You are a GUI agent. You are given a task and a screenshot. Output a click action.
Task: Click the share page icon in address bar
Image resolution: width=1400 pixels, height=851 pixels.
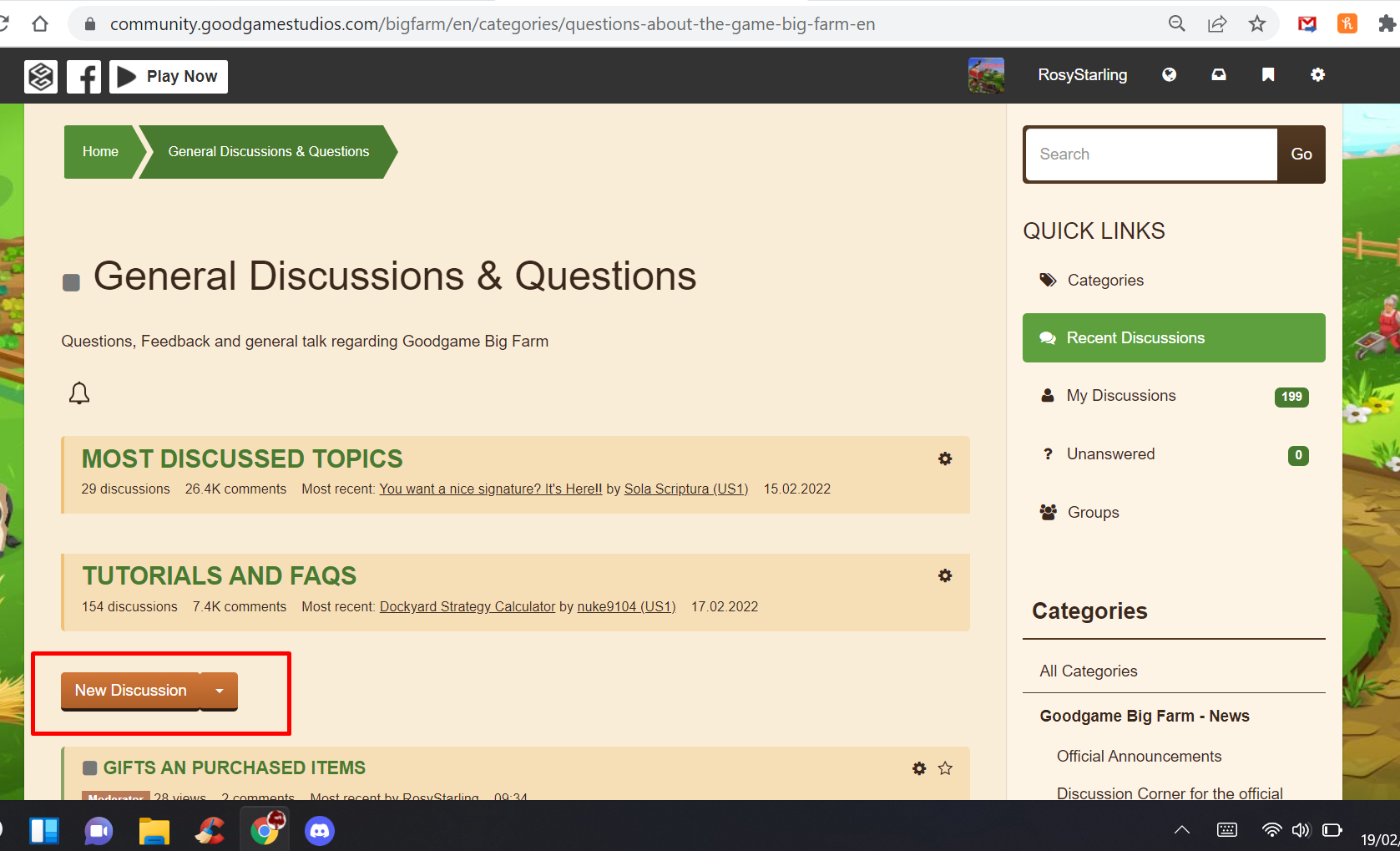1217,24
